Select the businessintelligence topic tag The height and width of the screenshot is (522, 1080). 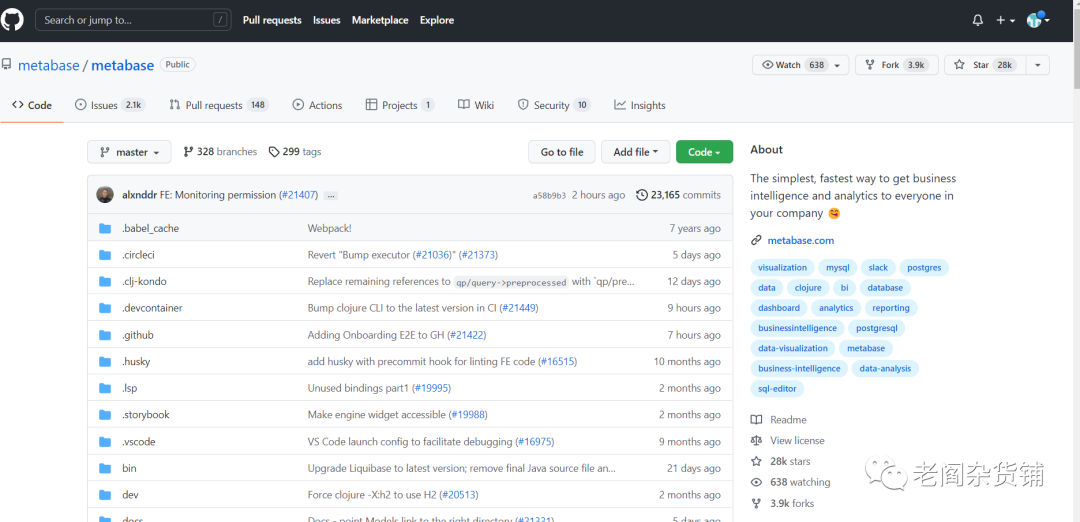(x=797, y=328)
